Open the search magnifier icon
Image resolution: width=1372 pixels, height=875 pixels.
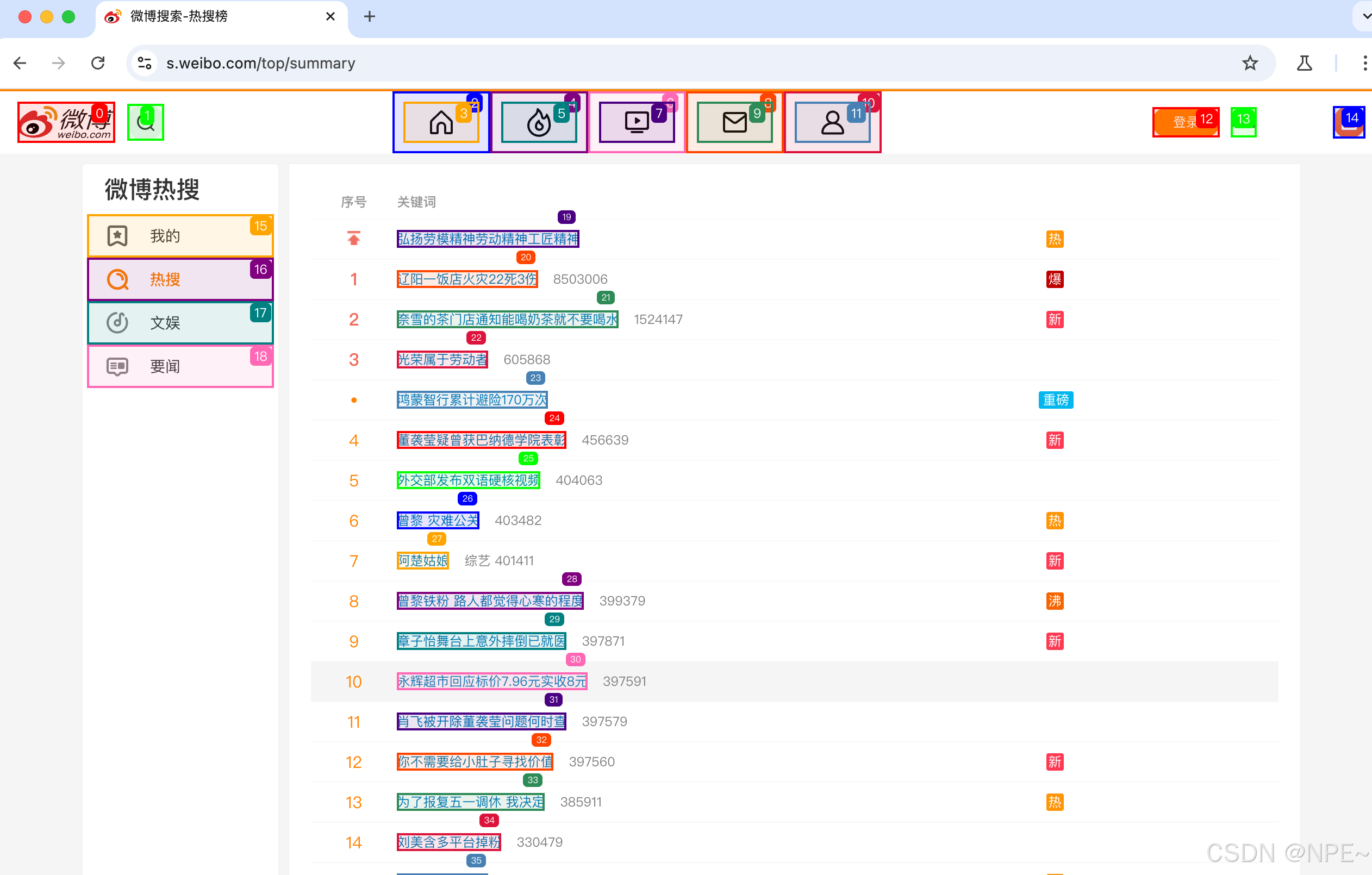tap(145, 122)
